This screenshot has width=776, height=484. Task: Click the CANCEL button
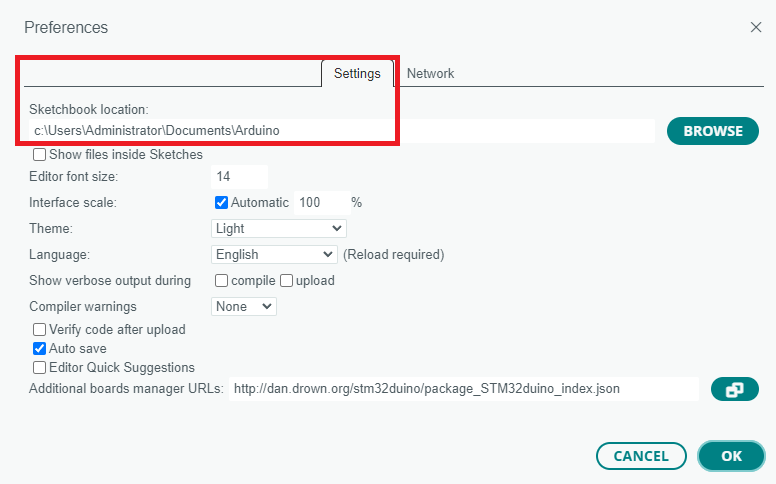pos(641,456)
